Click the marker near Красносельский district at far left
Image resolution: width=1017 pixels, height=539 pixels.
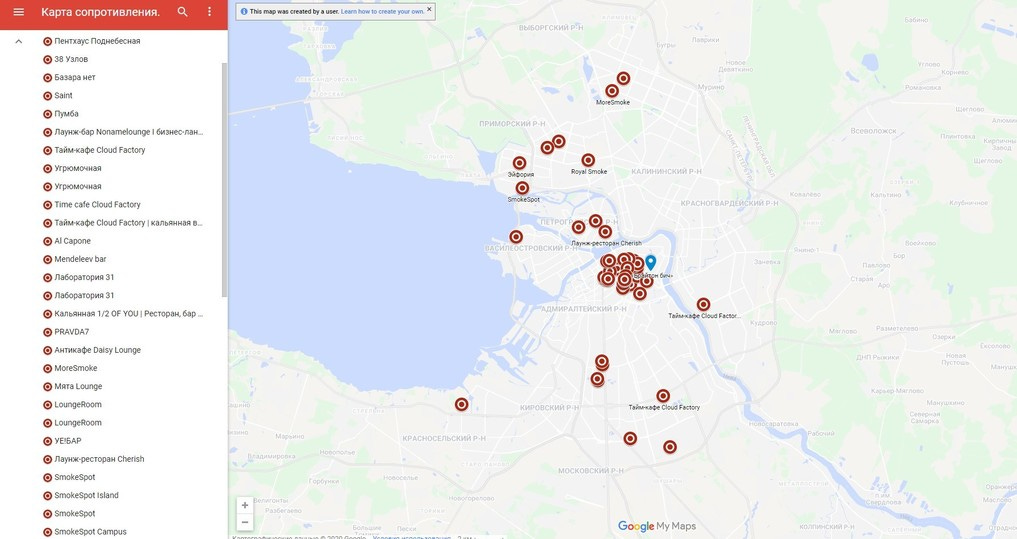click(461, 404)
